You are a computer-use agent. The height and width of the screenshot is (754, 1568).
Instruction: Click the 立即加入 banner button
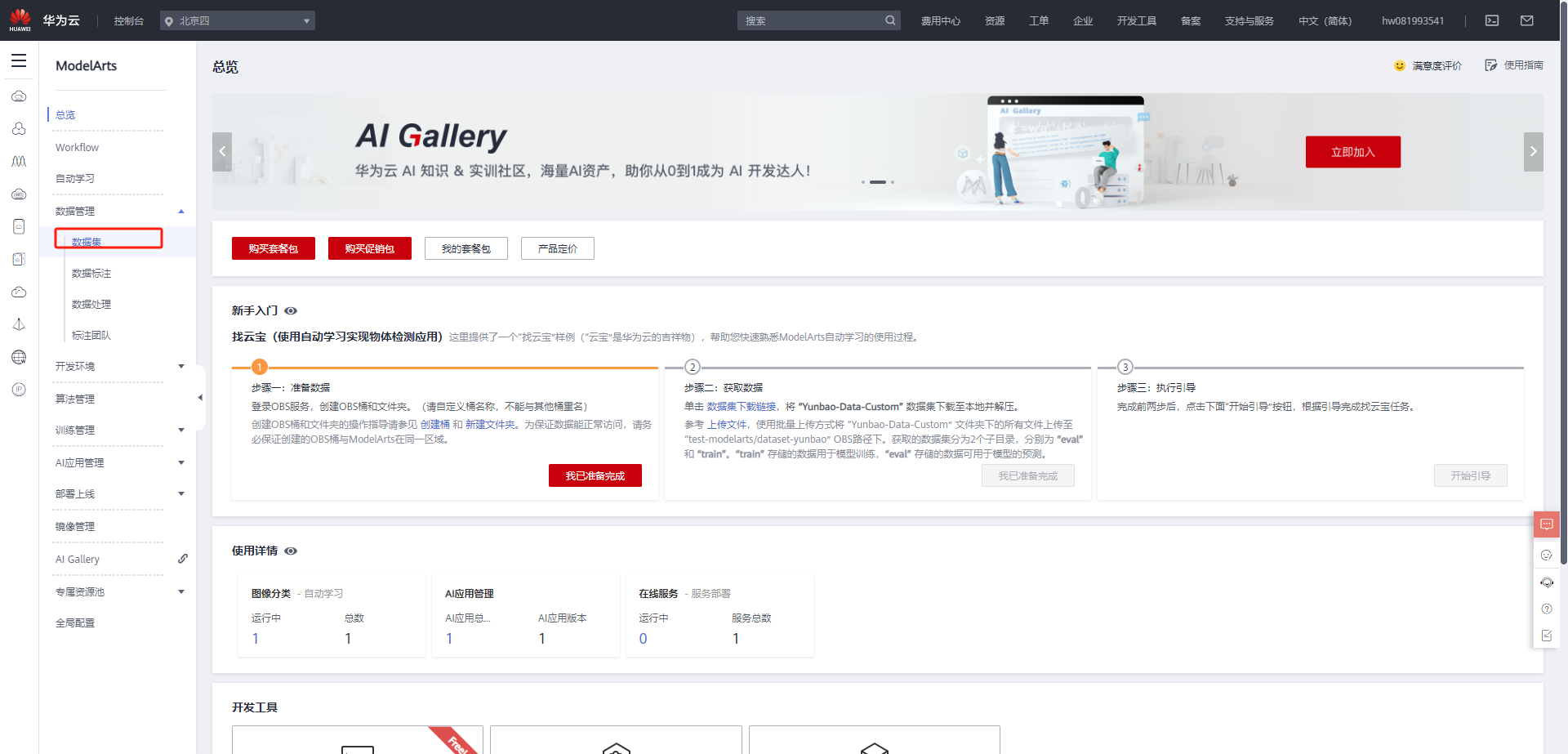point(1353,152)
